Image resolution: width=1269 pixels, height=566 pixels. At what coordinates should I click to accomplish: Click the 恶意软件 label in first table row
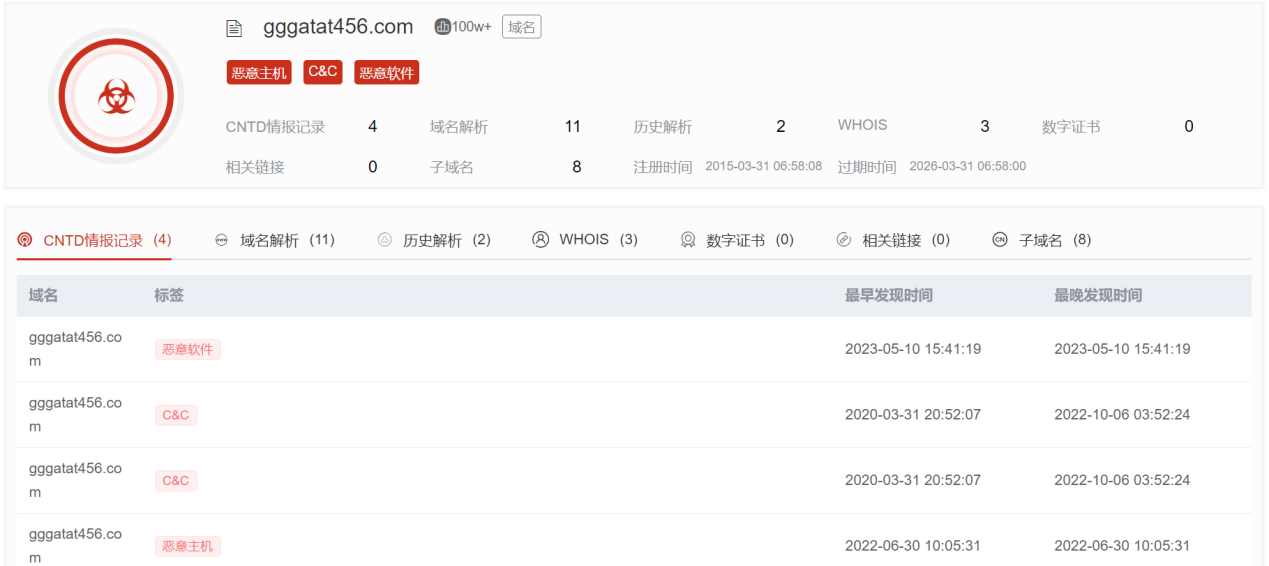tap(187, 349)
